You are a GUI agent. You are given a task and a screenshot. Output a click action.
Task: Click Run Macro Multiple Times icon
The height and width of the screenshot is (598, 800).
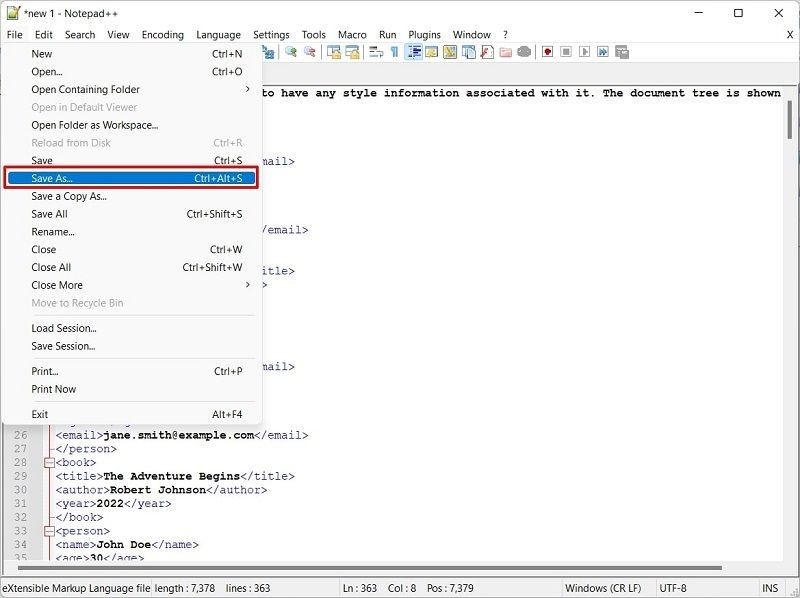603,52
